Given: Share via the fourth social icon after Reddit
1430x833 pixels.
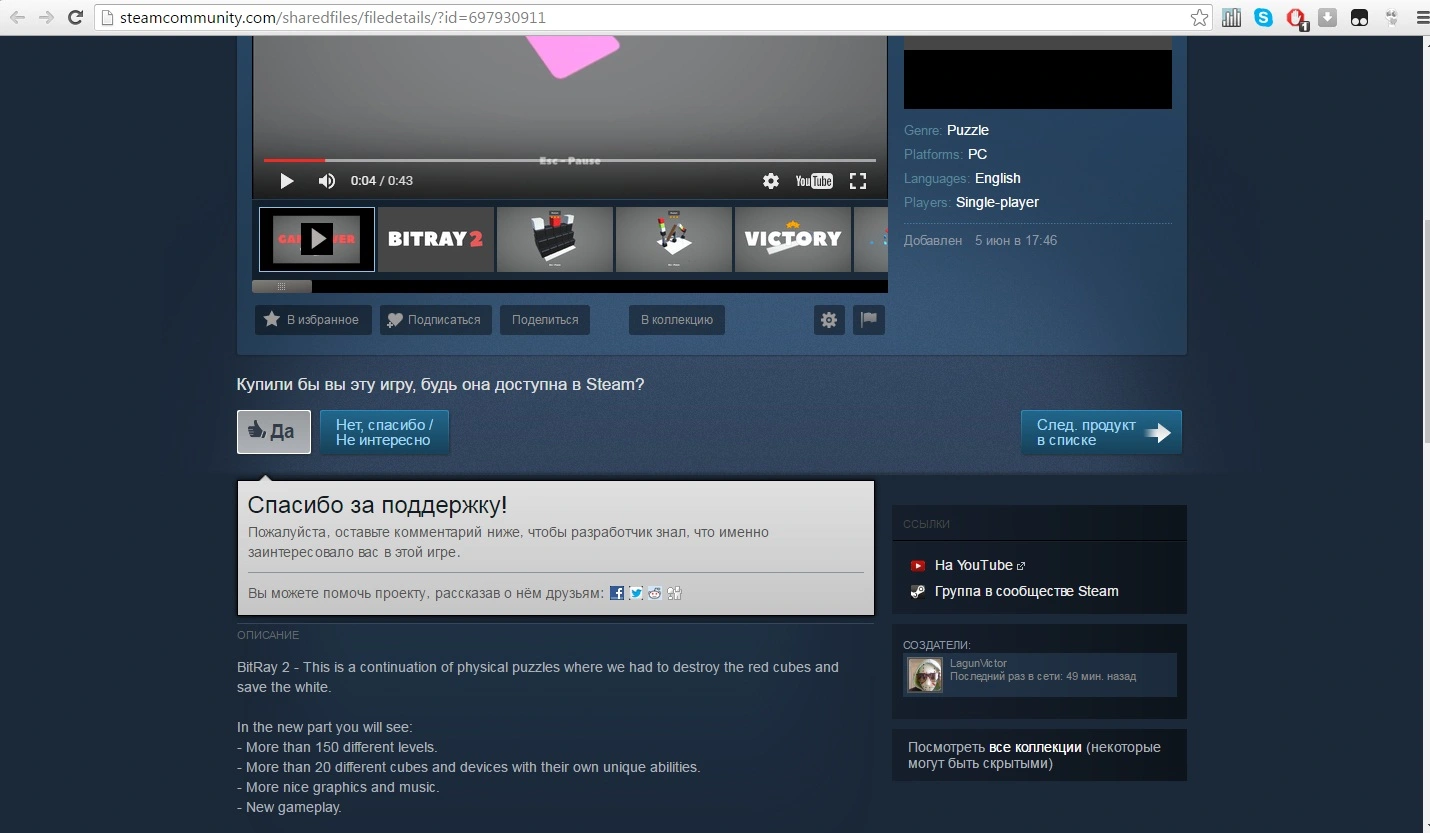Looking at the screenshot, I should point(674,593).
